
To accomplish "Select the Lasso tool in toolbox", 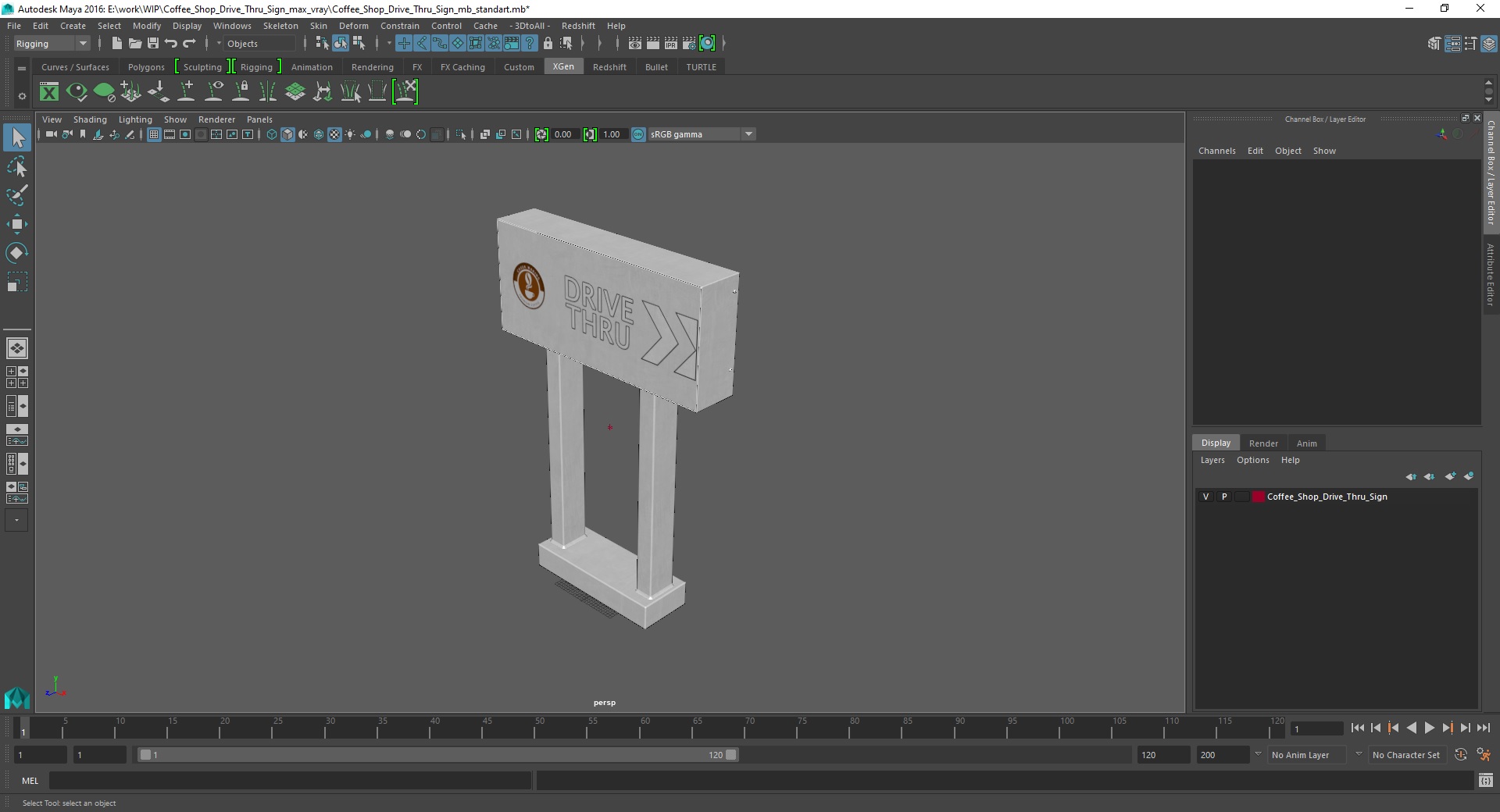I will pyautogui.click(x=16, y=167).
